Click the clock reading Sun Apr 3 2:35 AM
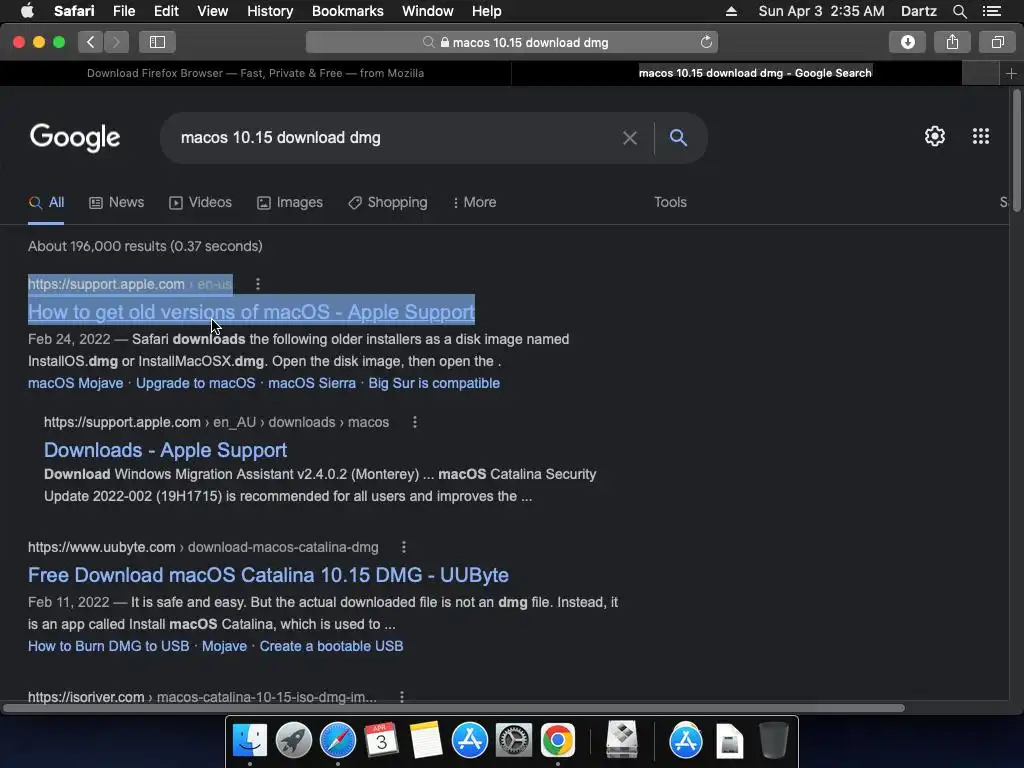Screen dimensions: 1024x768 821,11
